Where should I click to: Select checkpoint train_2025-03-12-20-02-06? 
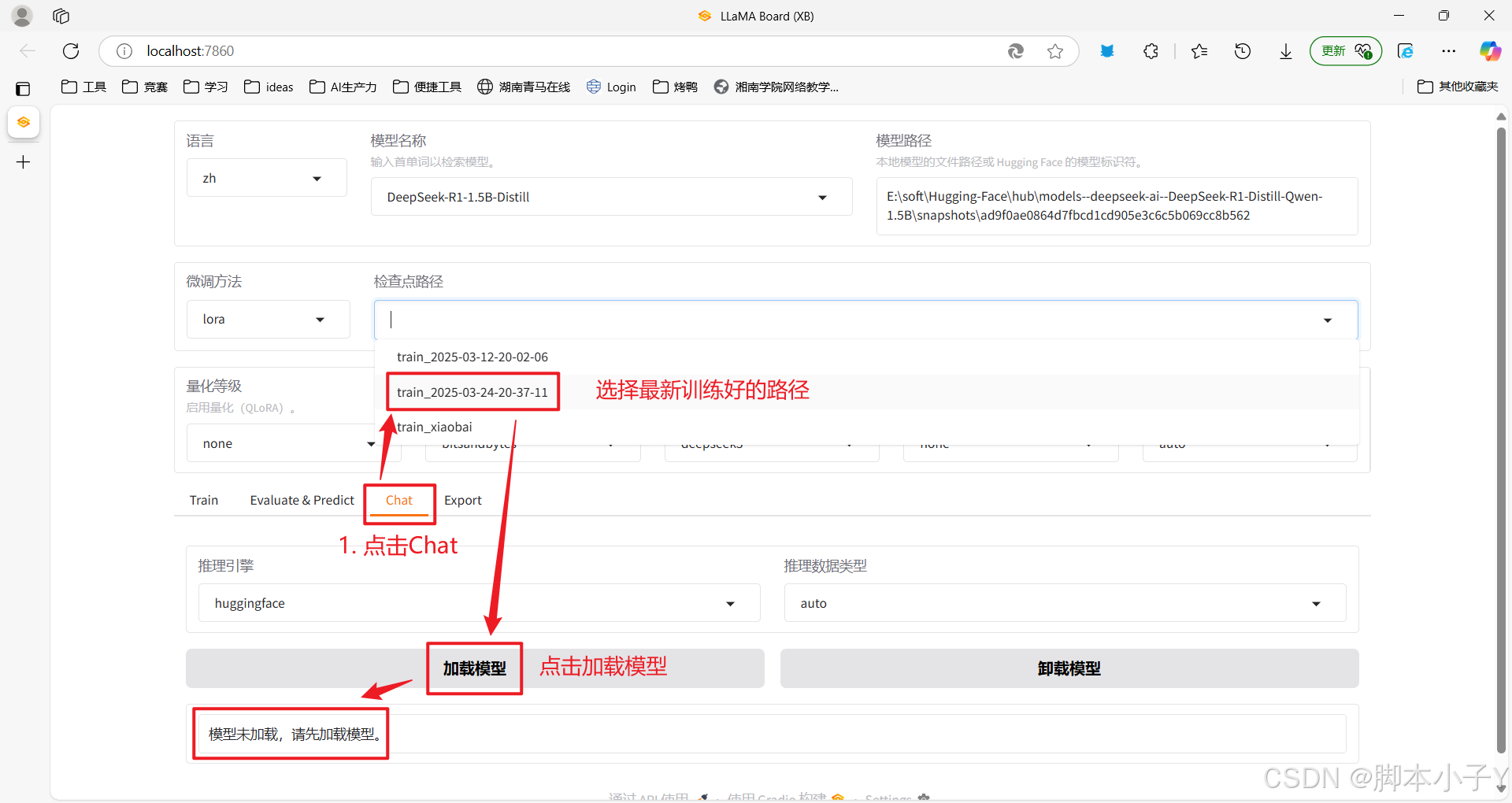click(866, 357)
